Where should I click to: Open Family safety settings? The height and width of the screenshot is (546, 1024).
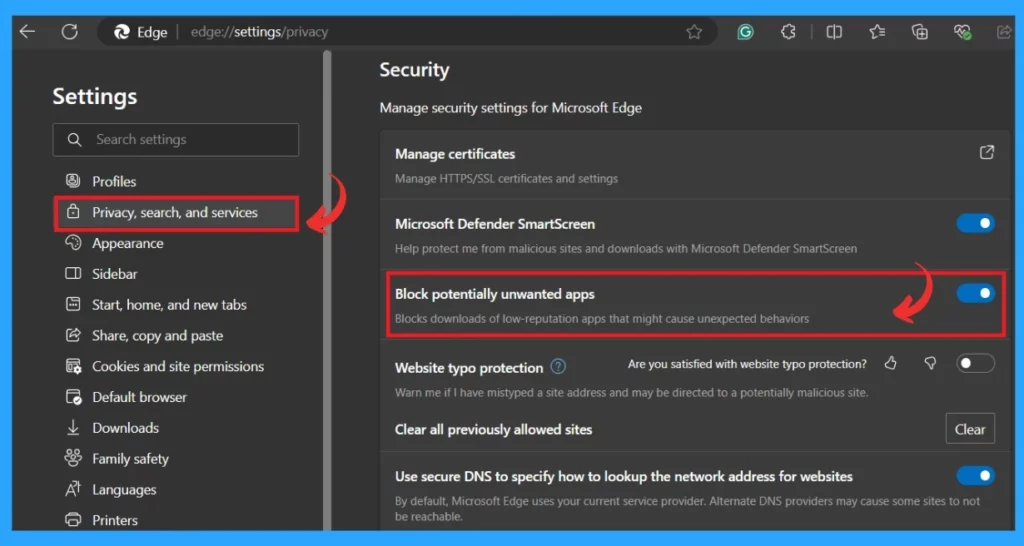[x=130, y=458]
